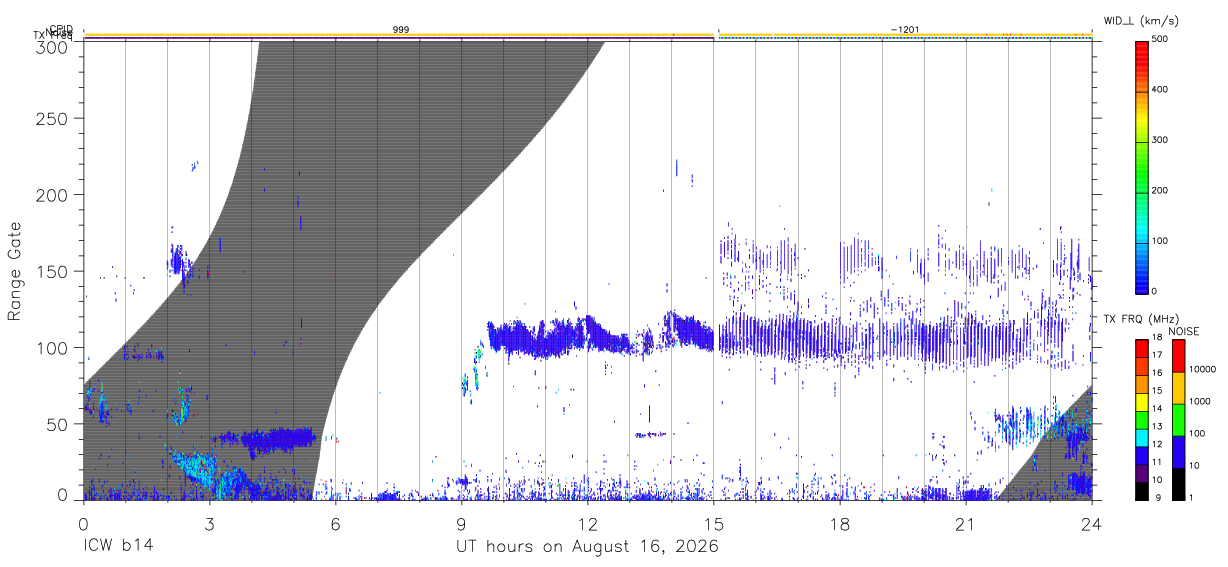Click the '16' tick on TX FRQ legend
Screen dimensions: 1228x567
pyautogui.click(x=1158, y=375)
